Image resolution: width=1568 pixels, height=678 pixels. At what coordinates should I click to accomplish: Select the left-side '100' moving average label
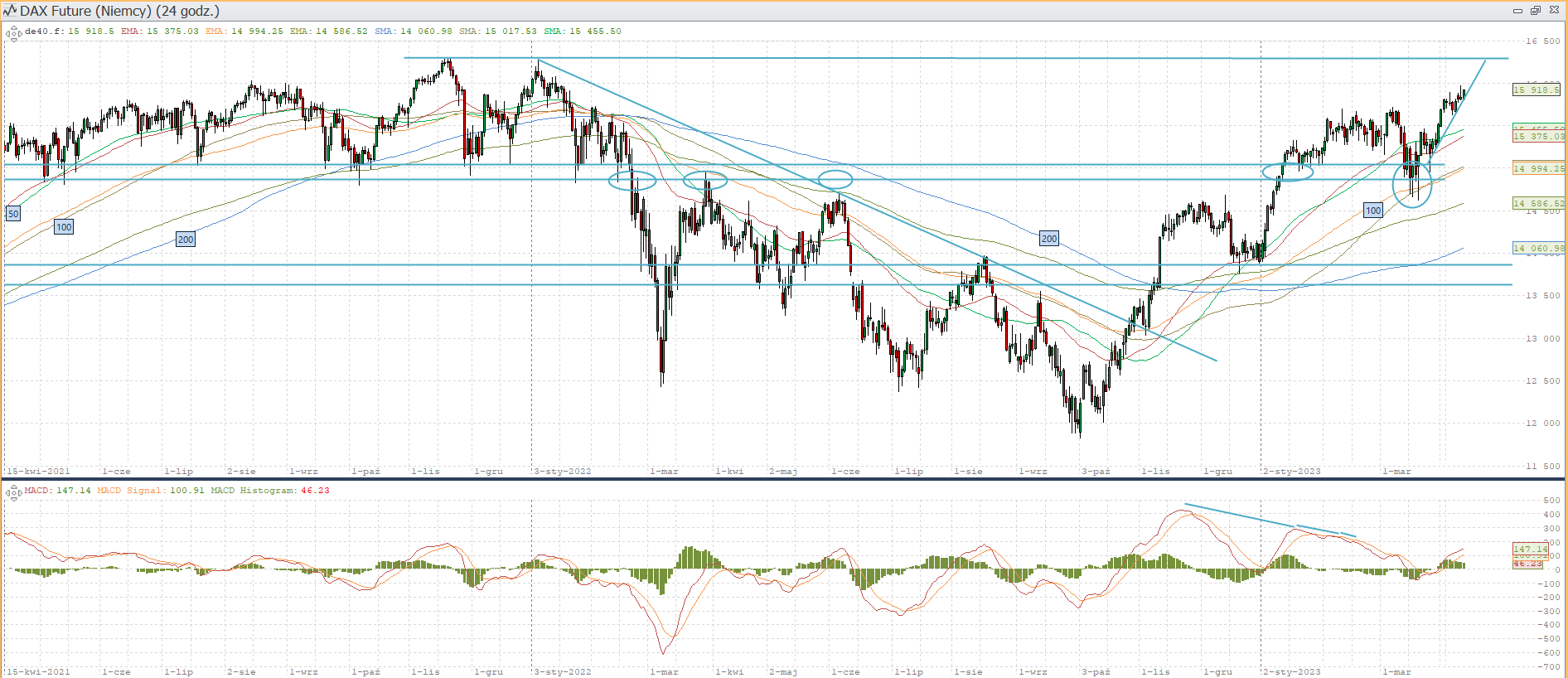click(64, 227)
